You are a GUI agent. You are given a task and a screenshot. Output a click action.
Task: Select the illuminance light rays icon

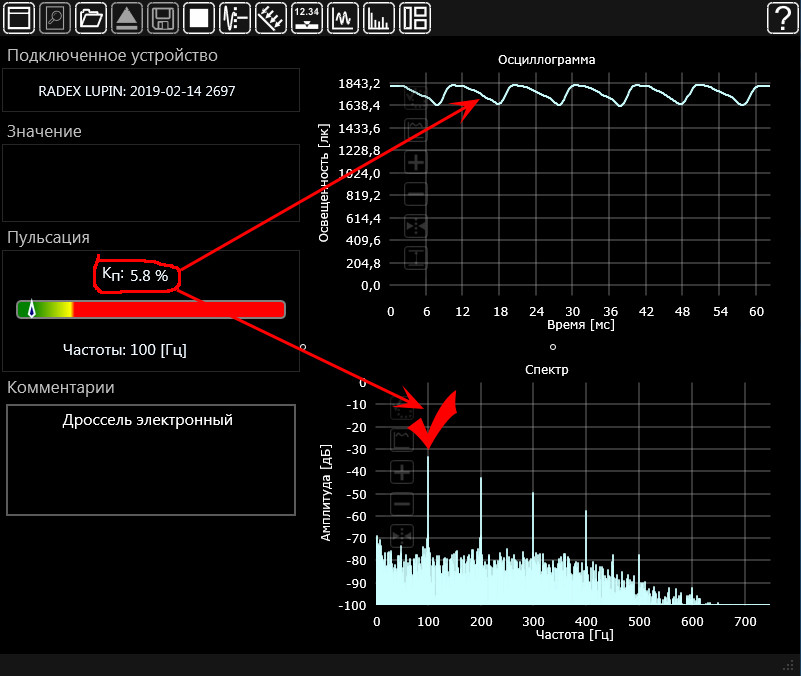pyautogui.click(x=271, y=18)
